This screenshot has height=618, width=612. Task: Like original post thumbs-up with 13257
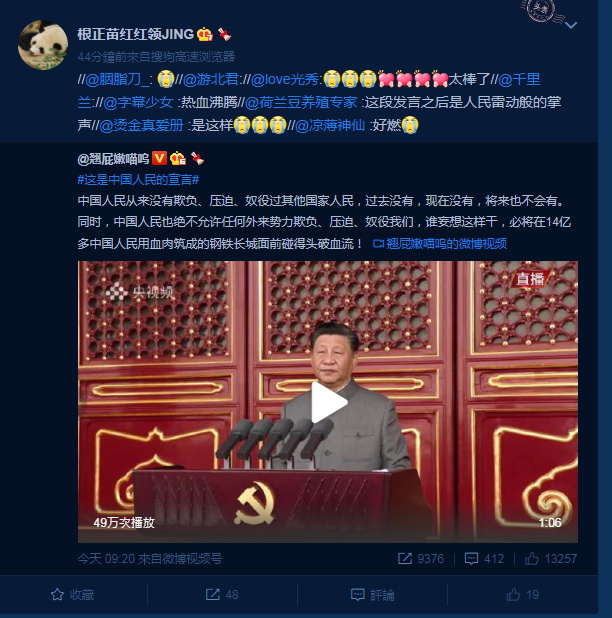point(532,558)
